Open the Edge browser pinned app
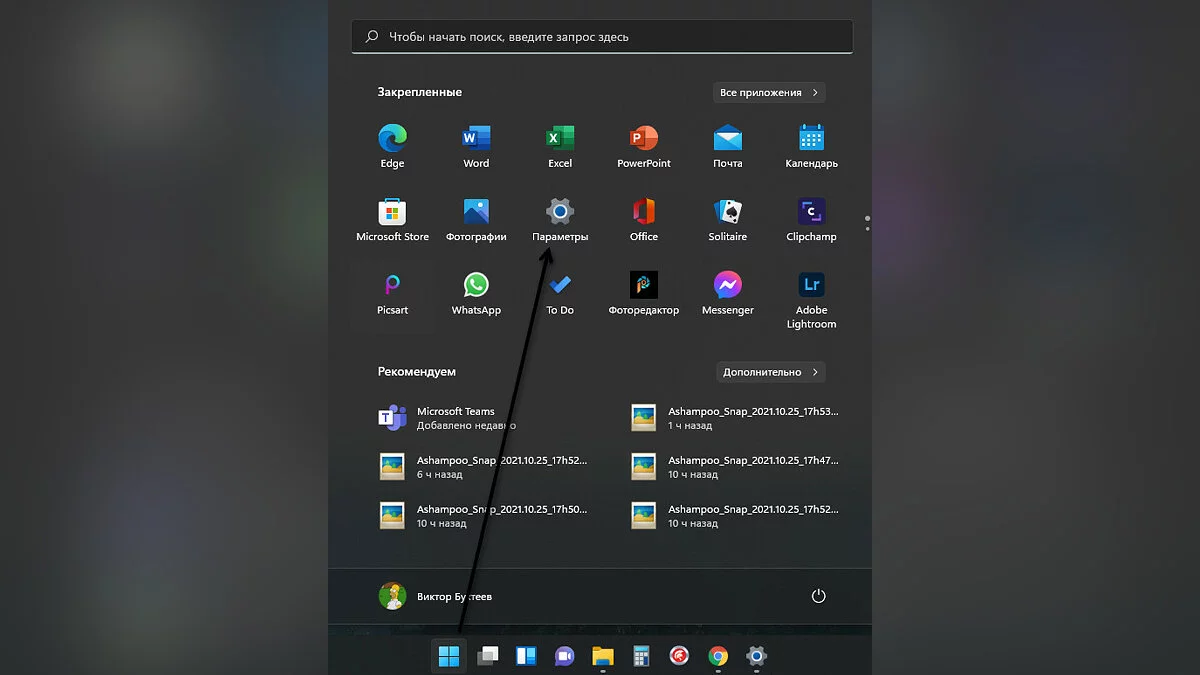This screenshot has height=675, width=1200. coord(392,147)
